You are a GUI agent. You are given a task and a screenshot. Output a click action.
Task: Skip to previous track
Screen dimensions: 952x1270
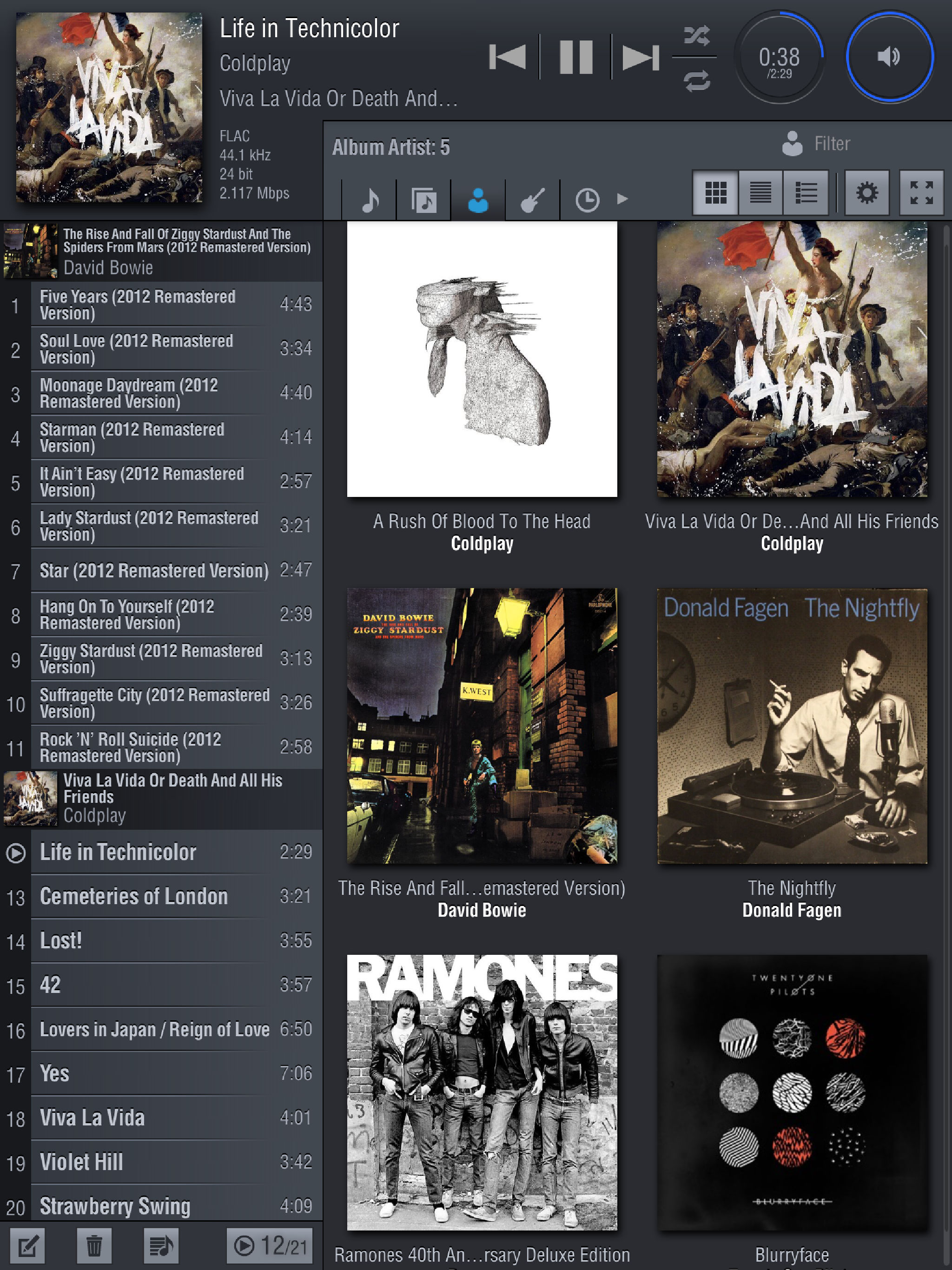[x=508, y=57]
